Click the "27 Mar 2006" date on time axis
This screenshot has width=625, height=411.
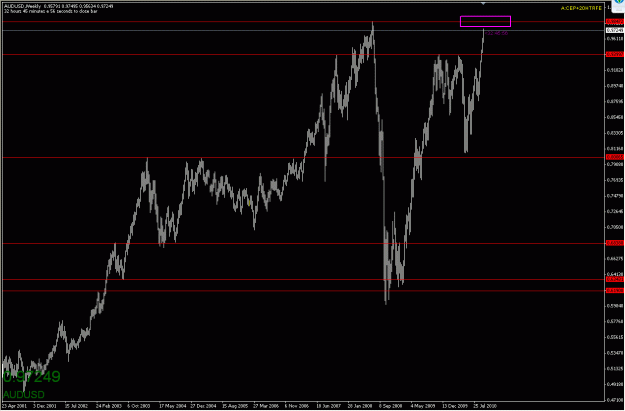click(x=265, y=405)
